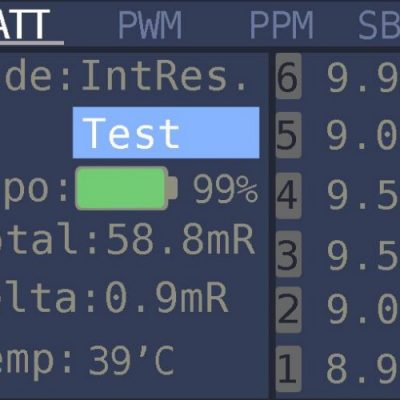The width and height of the screenshot is (400, 400).
Task: Open the partially visible SB tab
Action: [x=379, y=26]
